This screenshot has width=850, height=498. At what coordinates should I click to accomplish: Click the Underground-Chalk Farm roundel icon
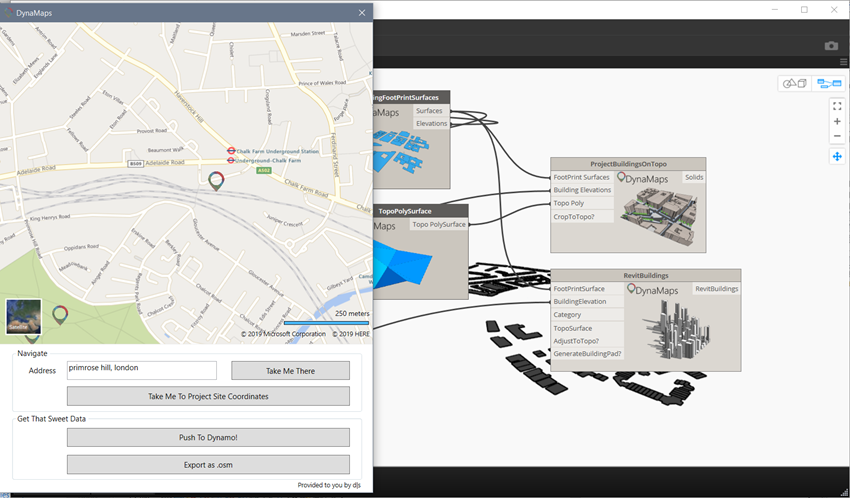point(231,160)
